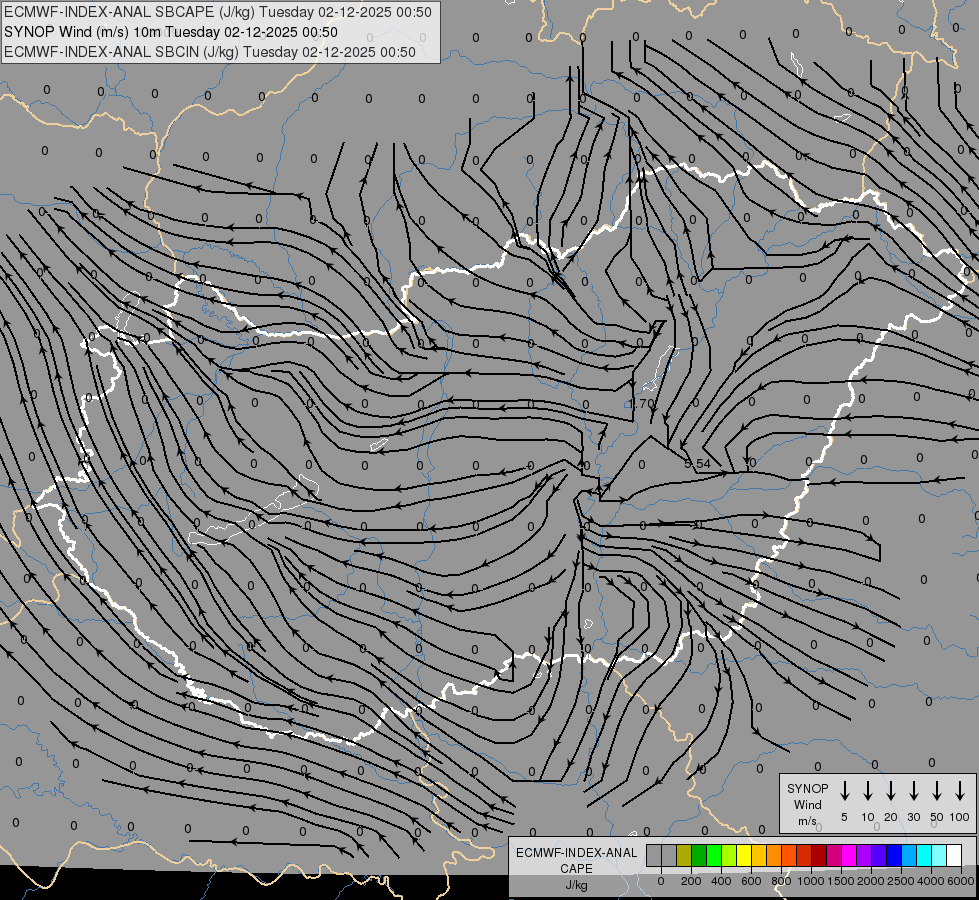The image size is (979, 900).
Task: Click the 100 m/s wind arrow in legend
Action: click(x=960, y=791)
